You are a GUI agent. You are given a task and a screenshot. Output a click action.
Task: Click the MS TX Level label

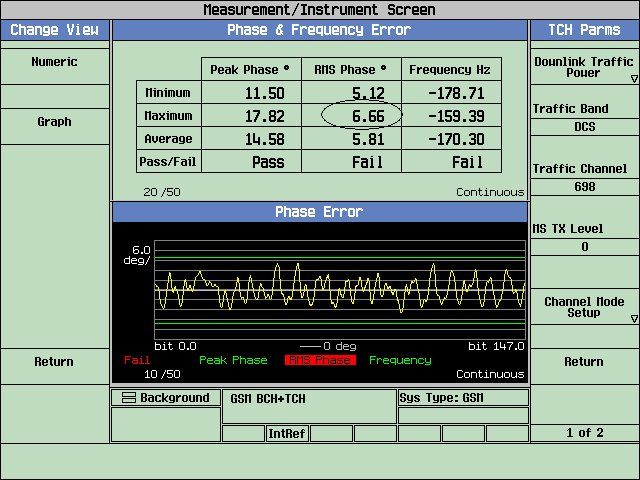pyautogui.click(x=567, y=229)
